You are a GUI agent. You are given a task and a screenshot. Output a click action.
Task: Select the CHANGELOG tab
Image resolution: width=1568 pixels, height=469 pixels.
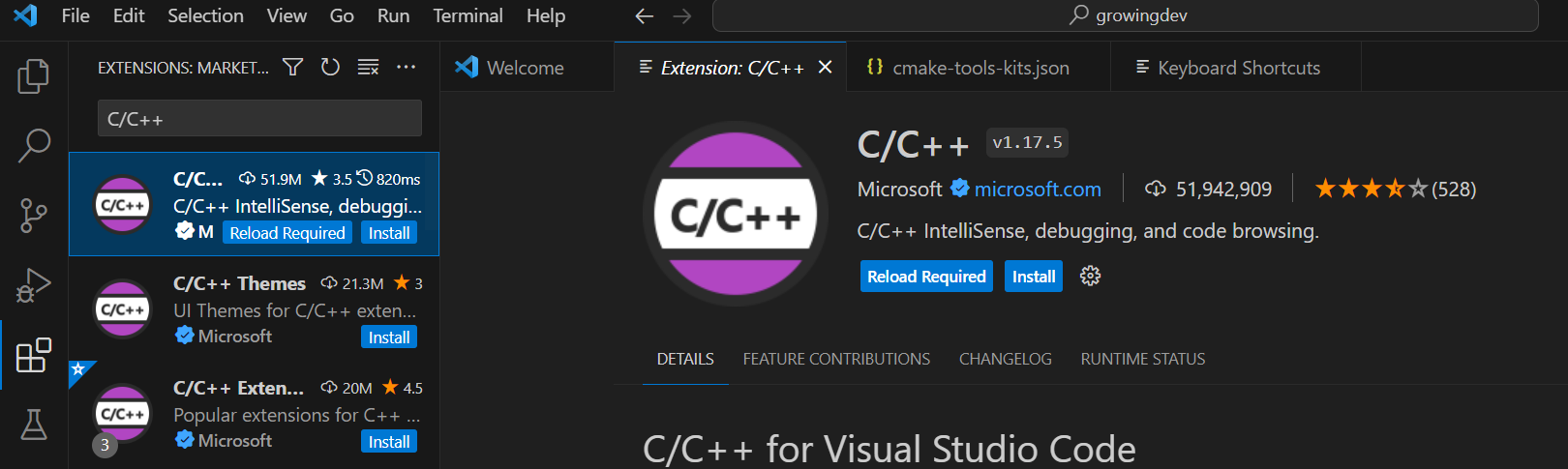[1005, 359]
